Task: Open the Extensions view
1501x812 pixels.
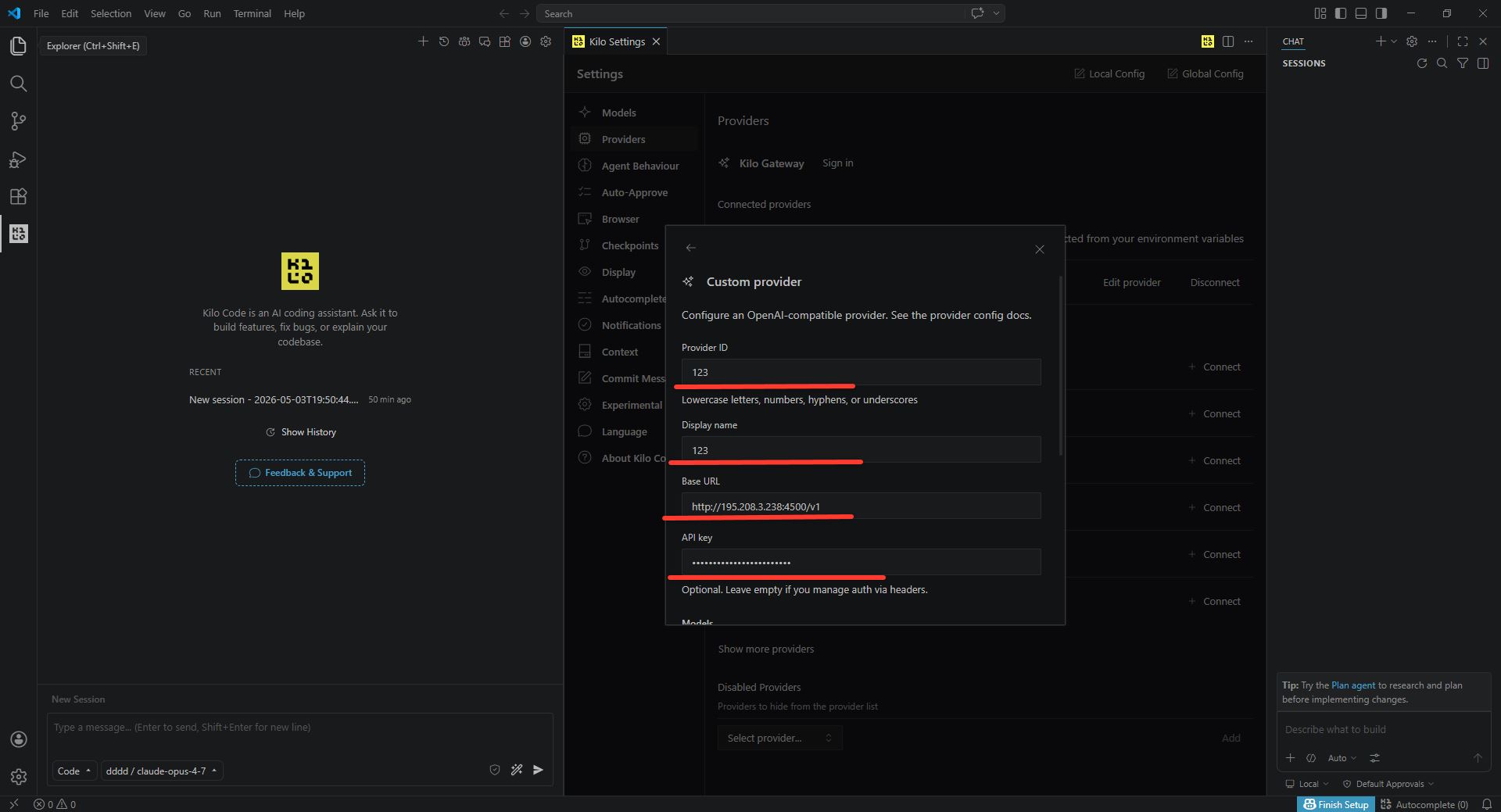Action: [x=18, y=196]
